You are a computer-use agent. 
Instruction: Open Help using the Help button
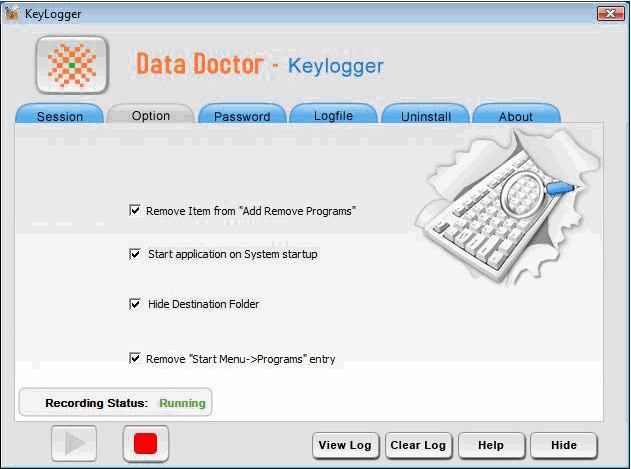(491, 445)
